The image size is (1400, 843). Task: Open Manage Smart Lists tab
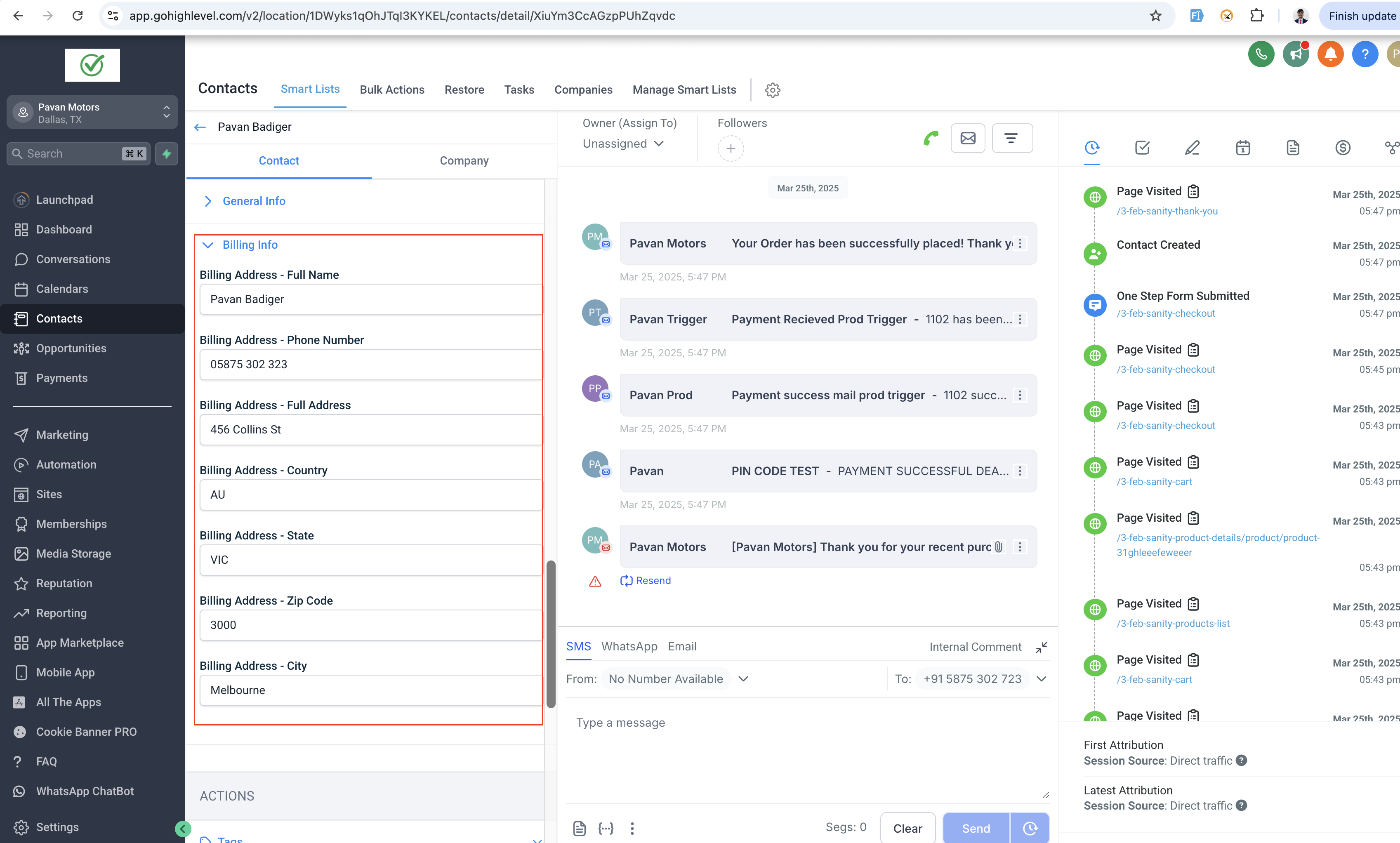coord(684,90)
